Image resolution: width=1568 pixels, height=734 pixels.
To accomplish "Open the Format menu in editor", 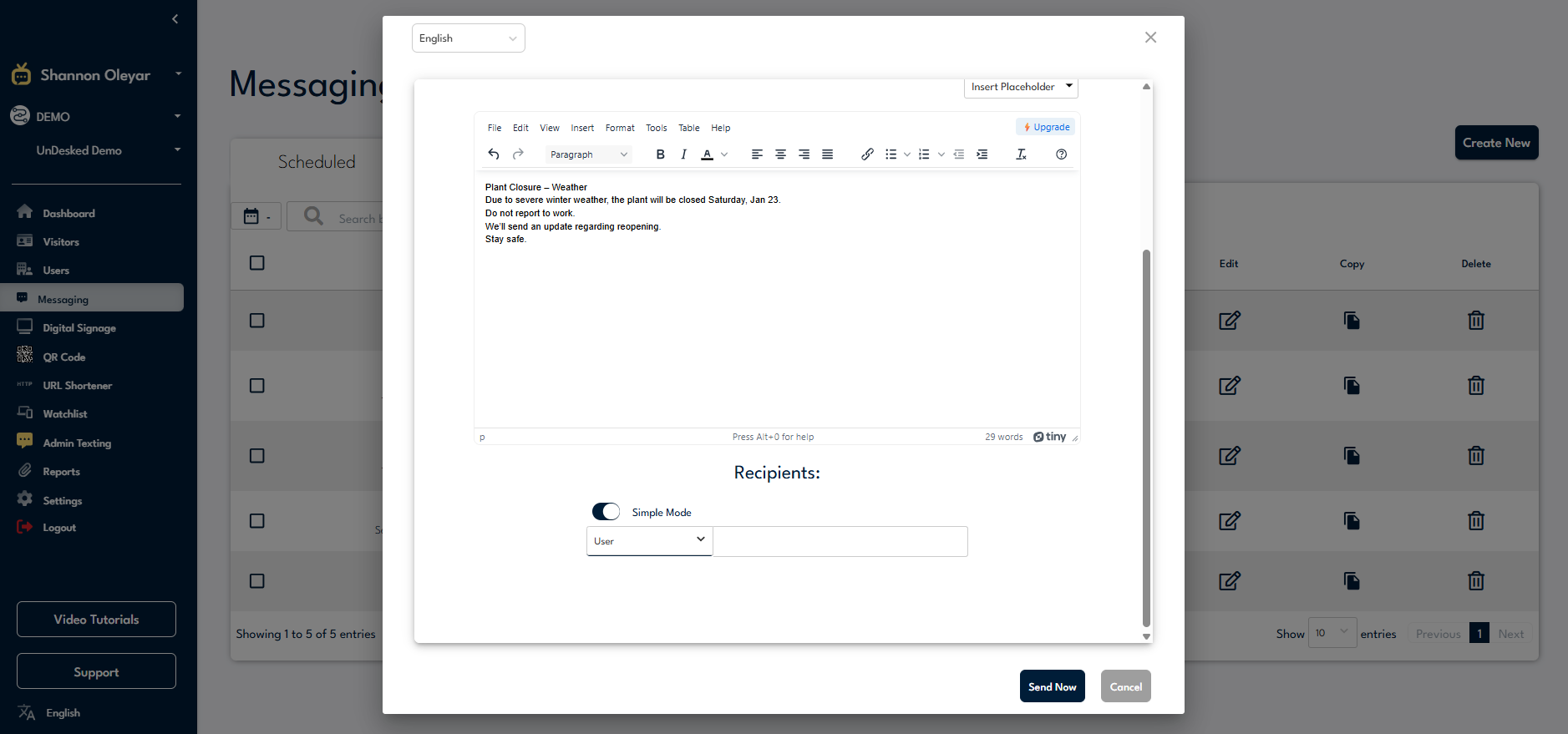I will click(x=620, y=128).
